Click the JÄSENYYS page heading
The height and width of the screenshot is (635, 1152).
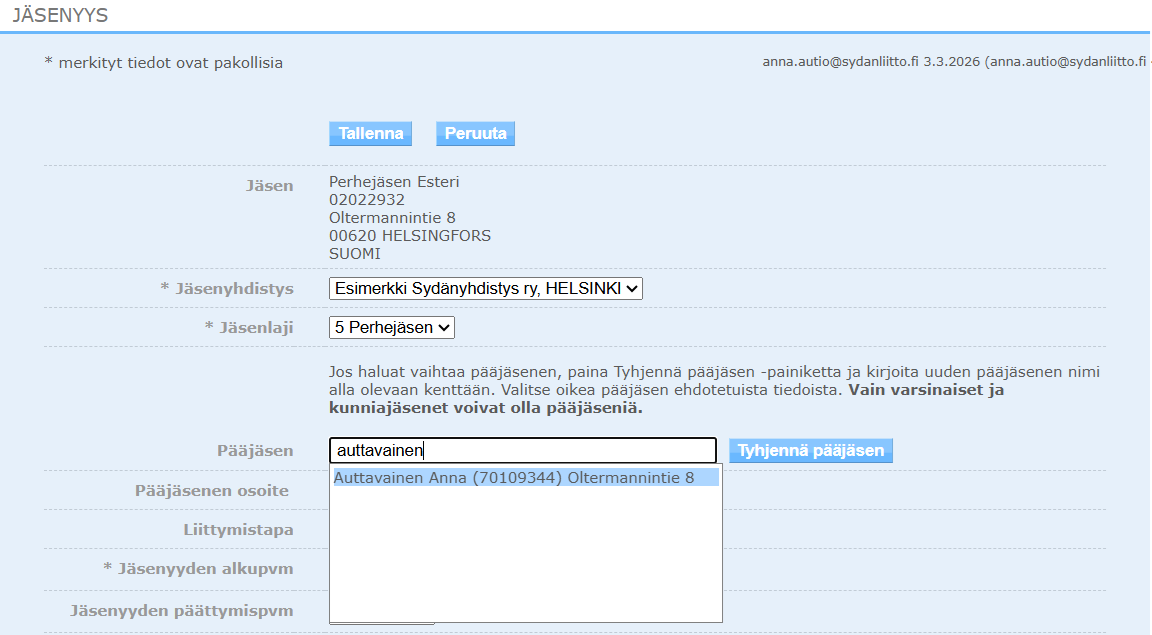[x=60, y=15]
